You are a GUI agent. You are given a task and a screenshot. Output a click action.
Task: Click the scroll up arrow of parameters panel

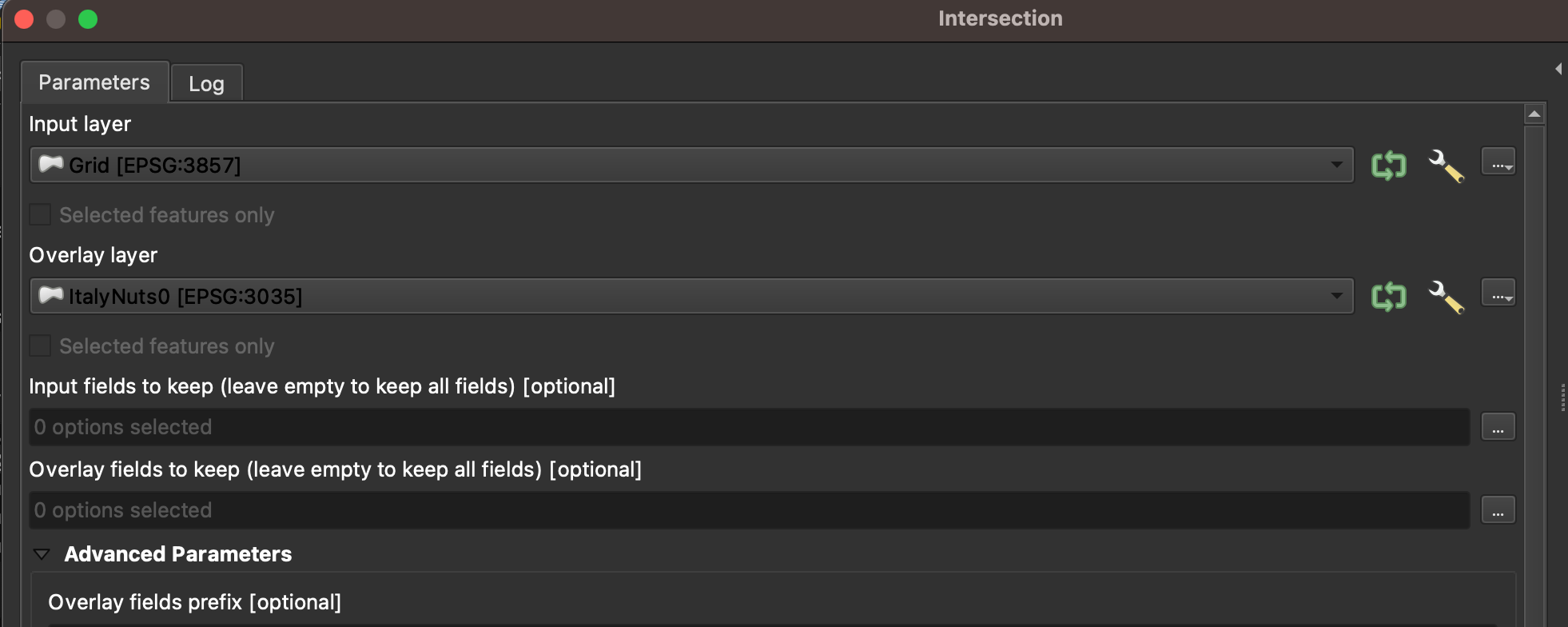pyautogui.click(x=1534, y=114)
